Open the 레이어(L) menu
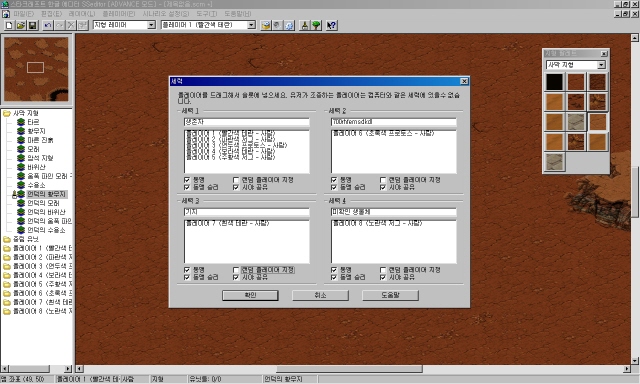The height and width of the screenshot is (384, 640). [x=82, y=14]
